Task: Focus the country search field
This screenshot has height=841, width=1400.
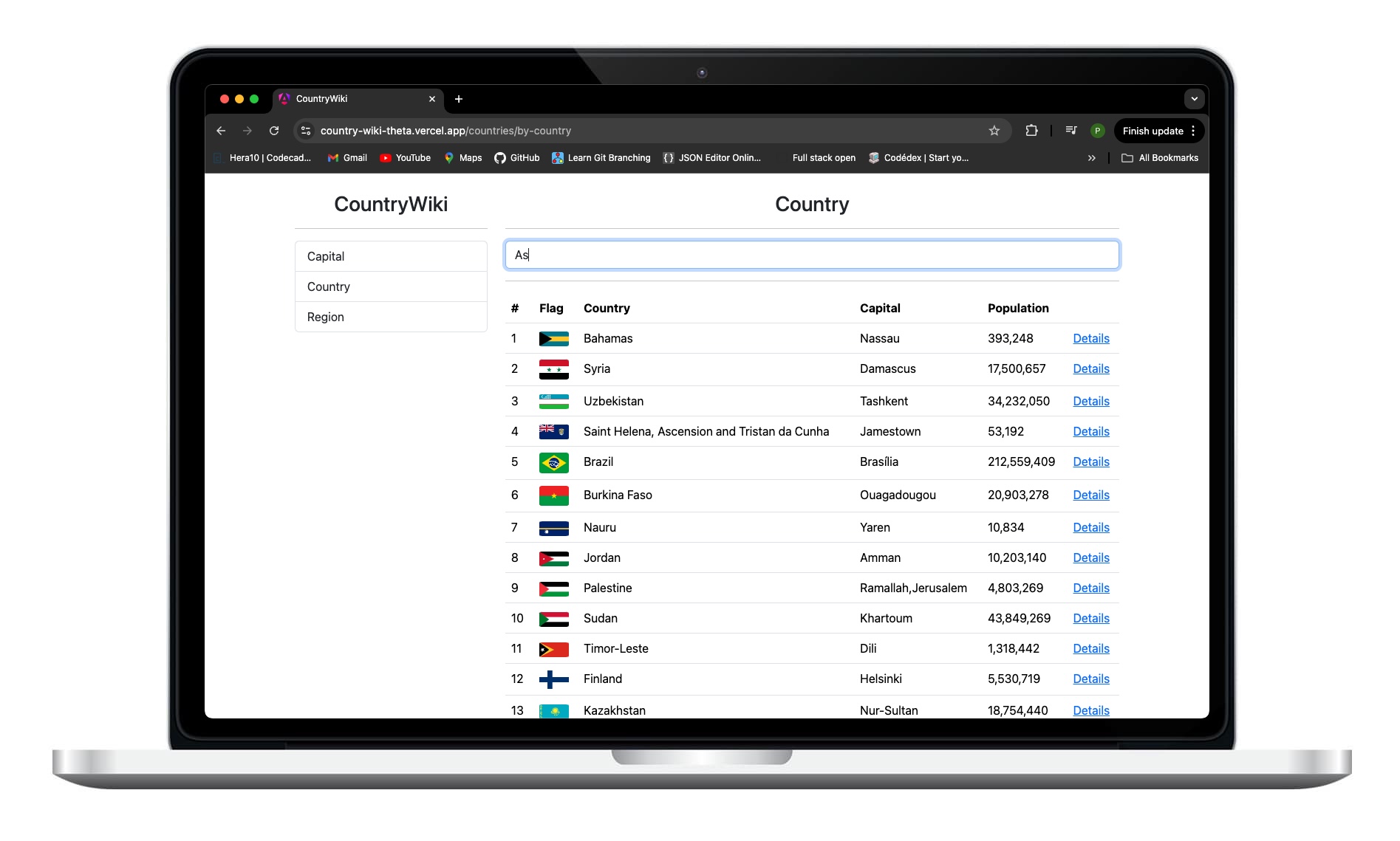Action: pos(812,255)
